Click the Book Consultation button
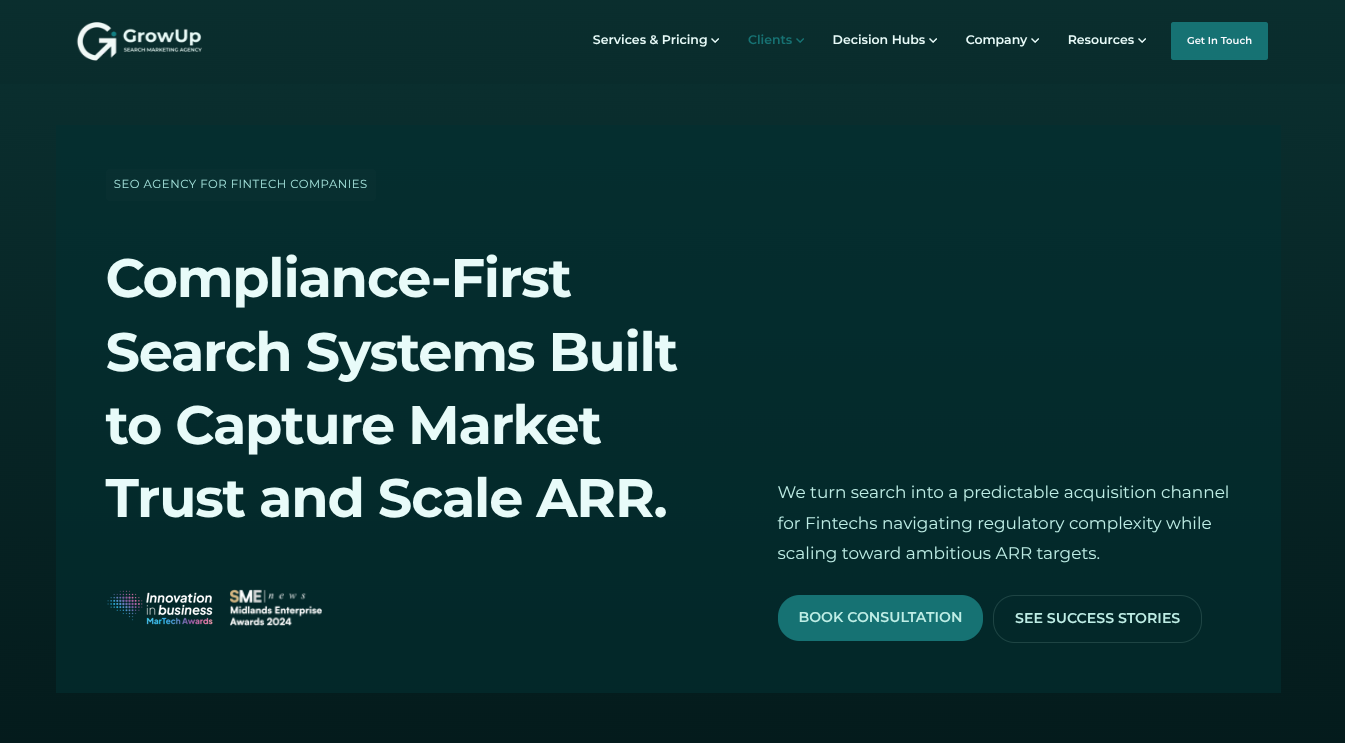The width and height of the screenshot is (1345, 743). (880, 617)
